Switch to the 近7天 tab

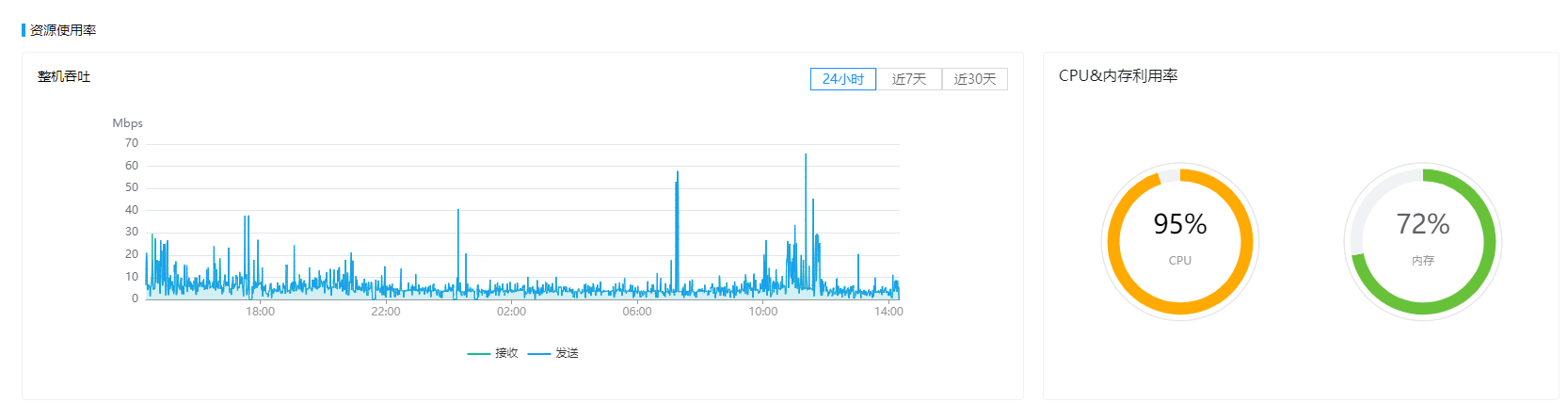[908, 79]
